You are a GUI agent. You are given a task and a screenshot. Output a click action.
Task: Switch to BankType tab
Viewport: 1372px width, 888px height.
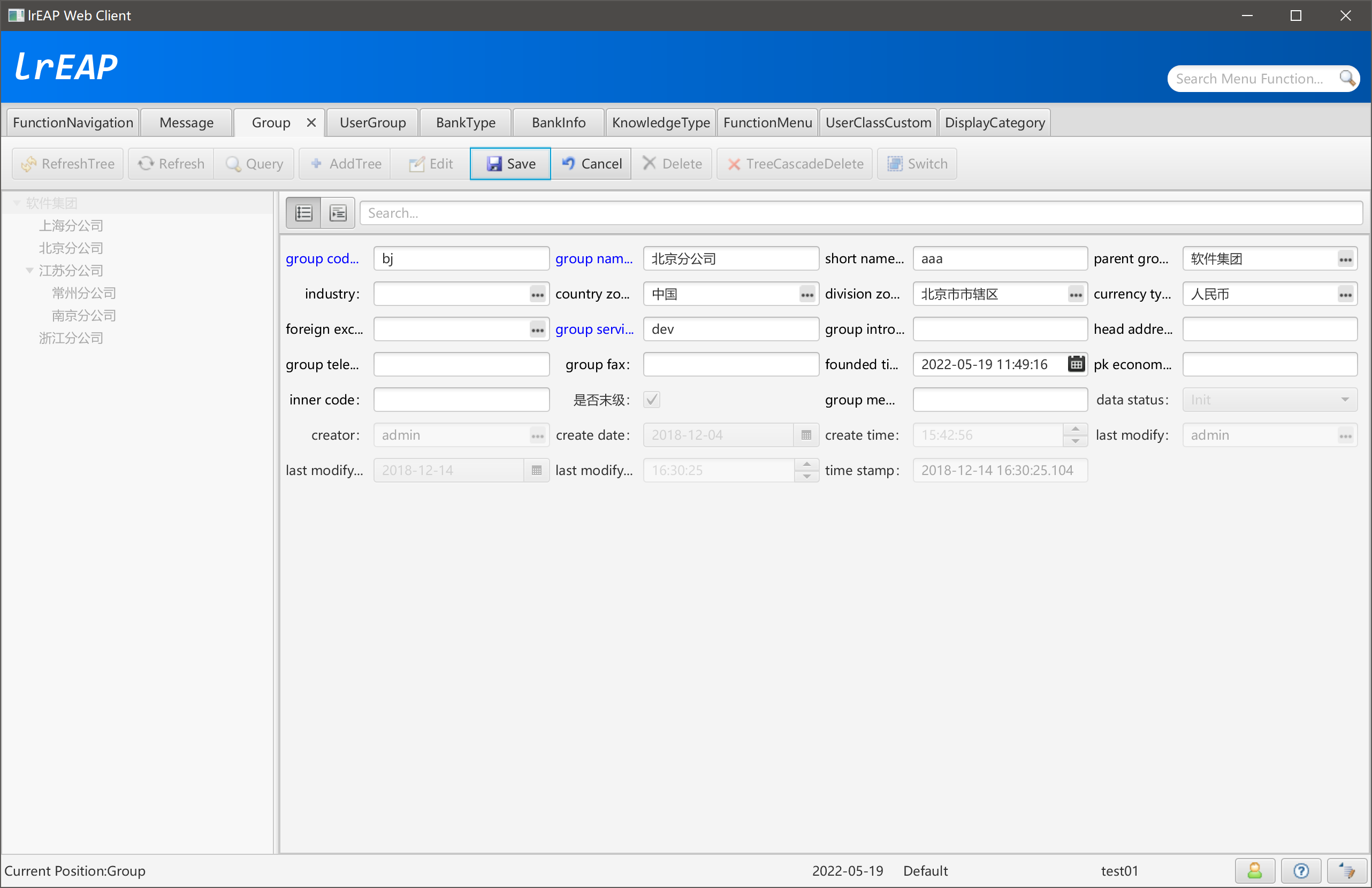pos(466,122)
